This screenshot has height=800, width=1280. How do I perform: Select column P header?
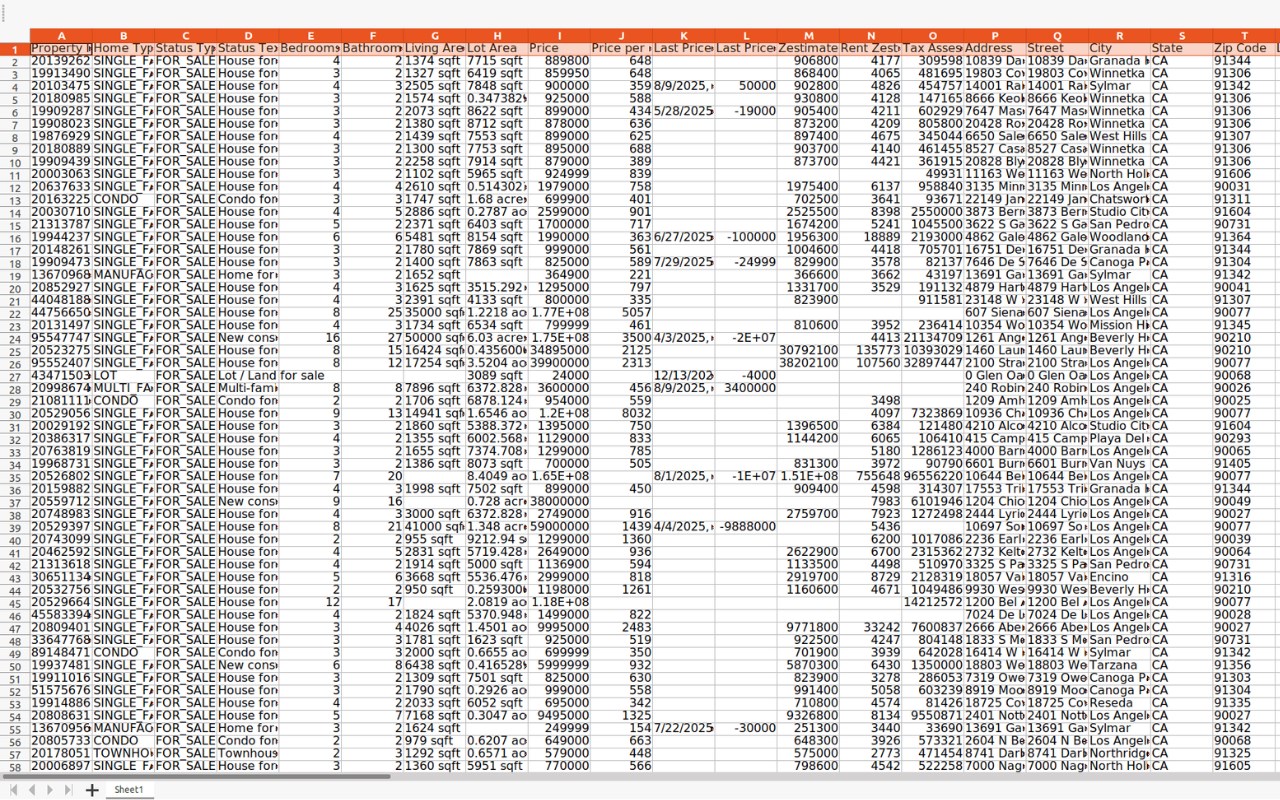[x=995, y=36]
